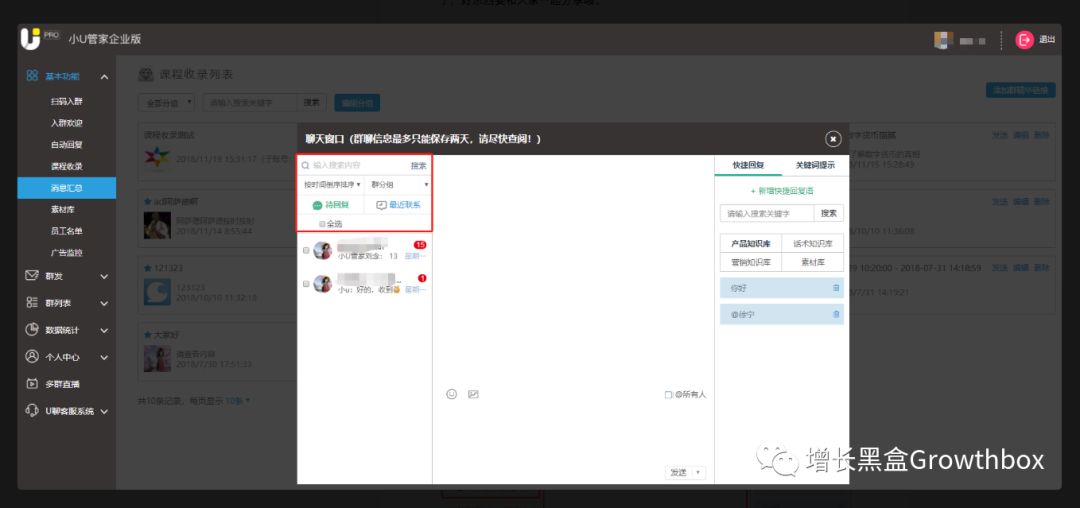Click the green 待回复 bubble icon
The height and width of the screenshot is (508, 1080).
[317, 205]
